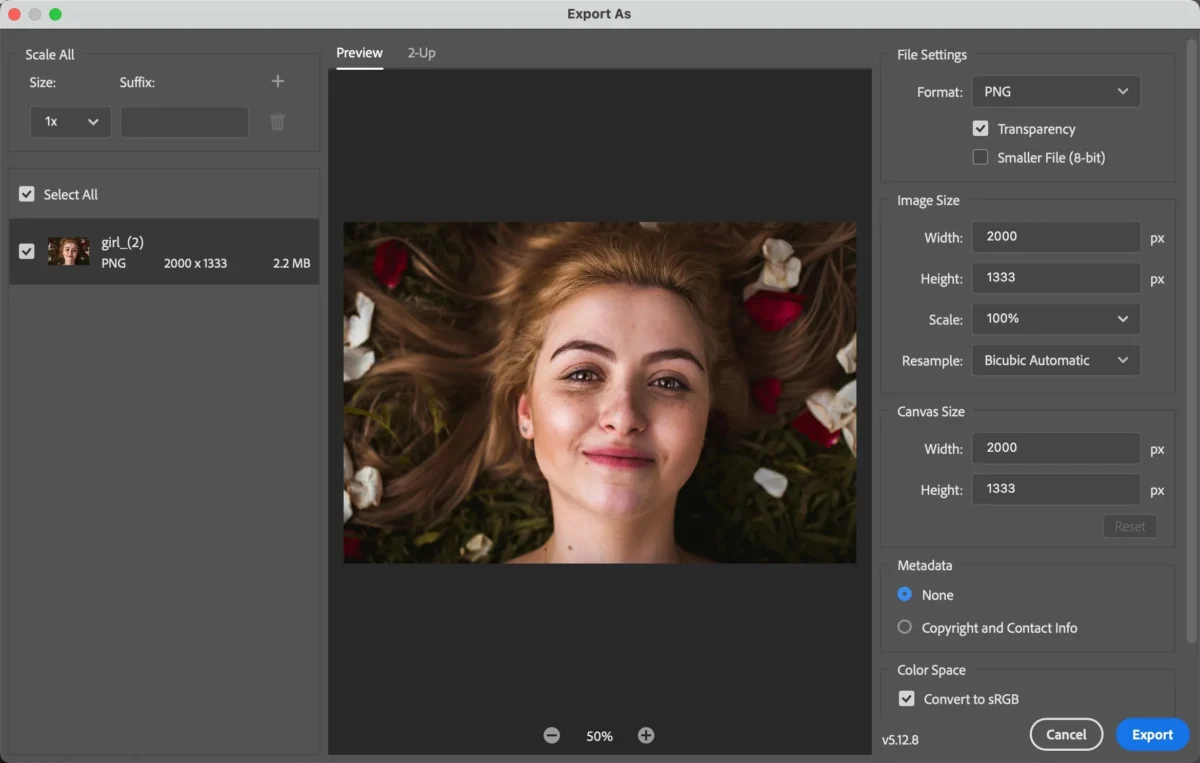Click the plus icon to add scale size
The image size is (1200, 763).
(278, 82)
